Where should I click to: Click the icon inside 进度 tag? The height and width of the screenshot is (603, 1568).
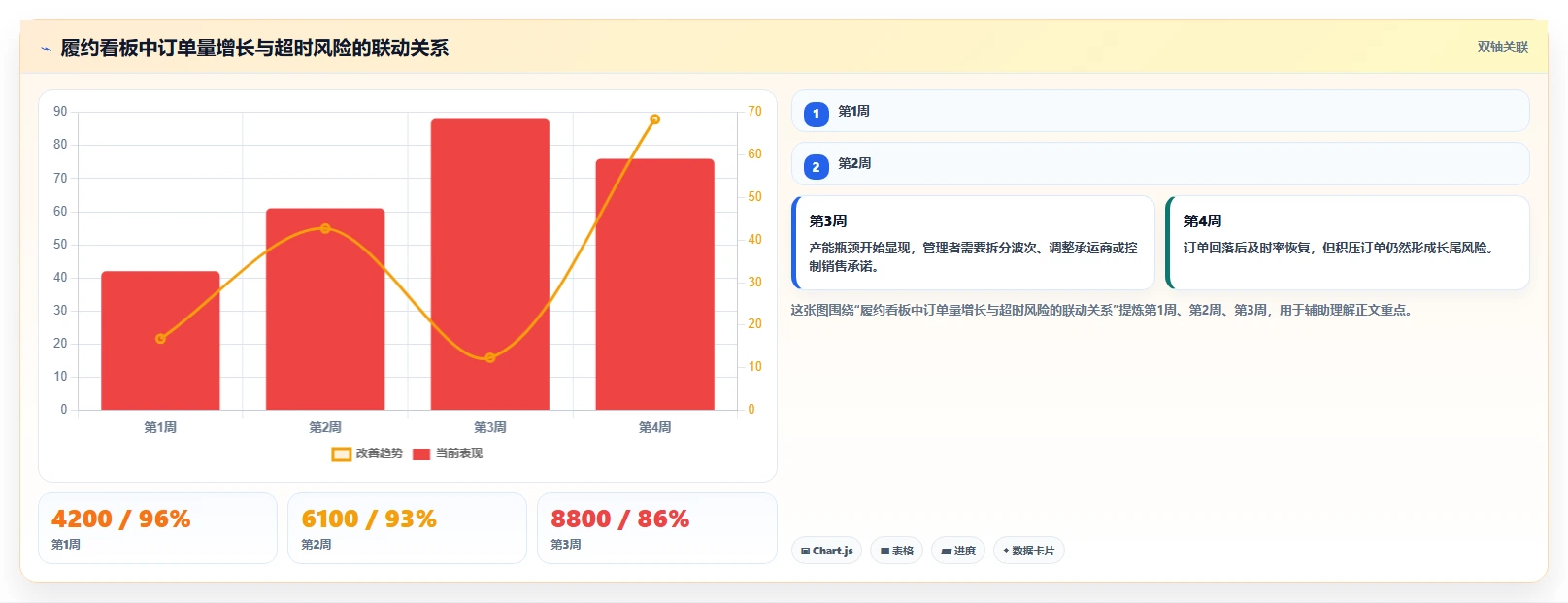(x=947, y=552)
